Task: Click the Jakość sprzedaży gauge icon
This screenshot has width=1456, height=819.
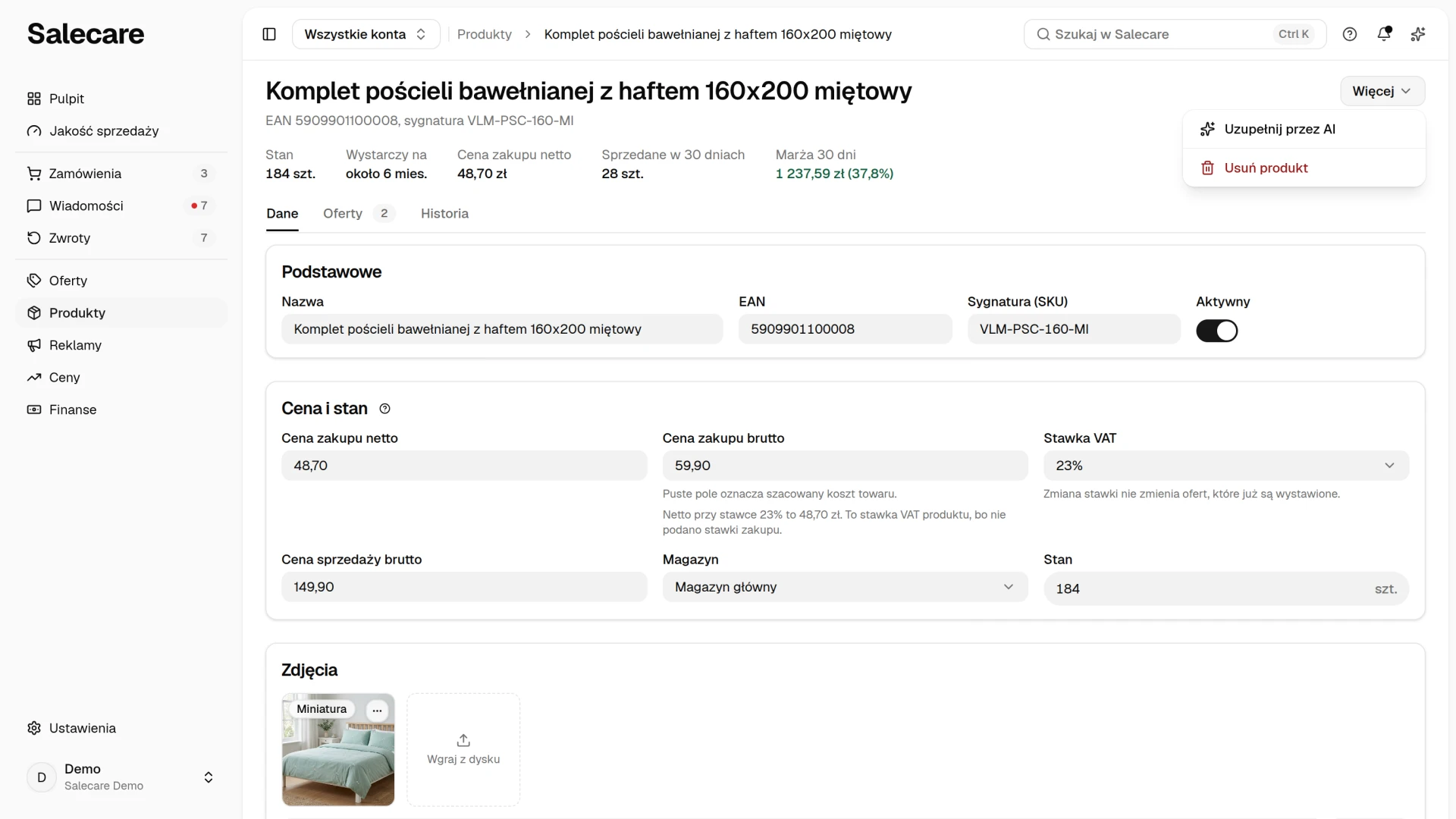Action: tap(34, 131)
